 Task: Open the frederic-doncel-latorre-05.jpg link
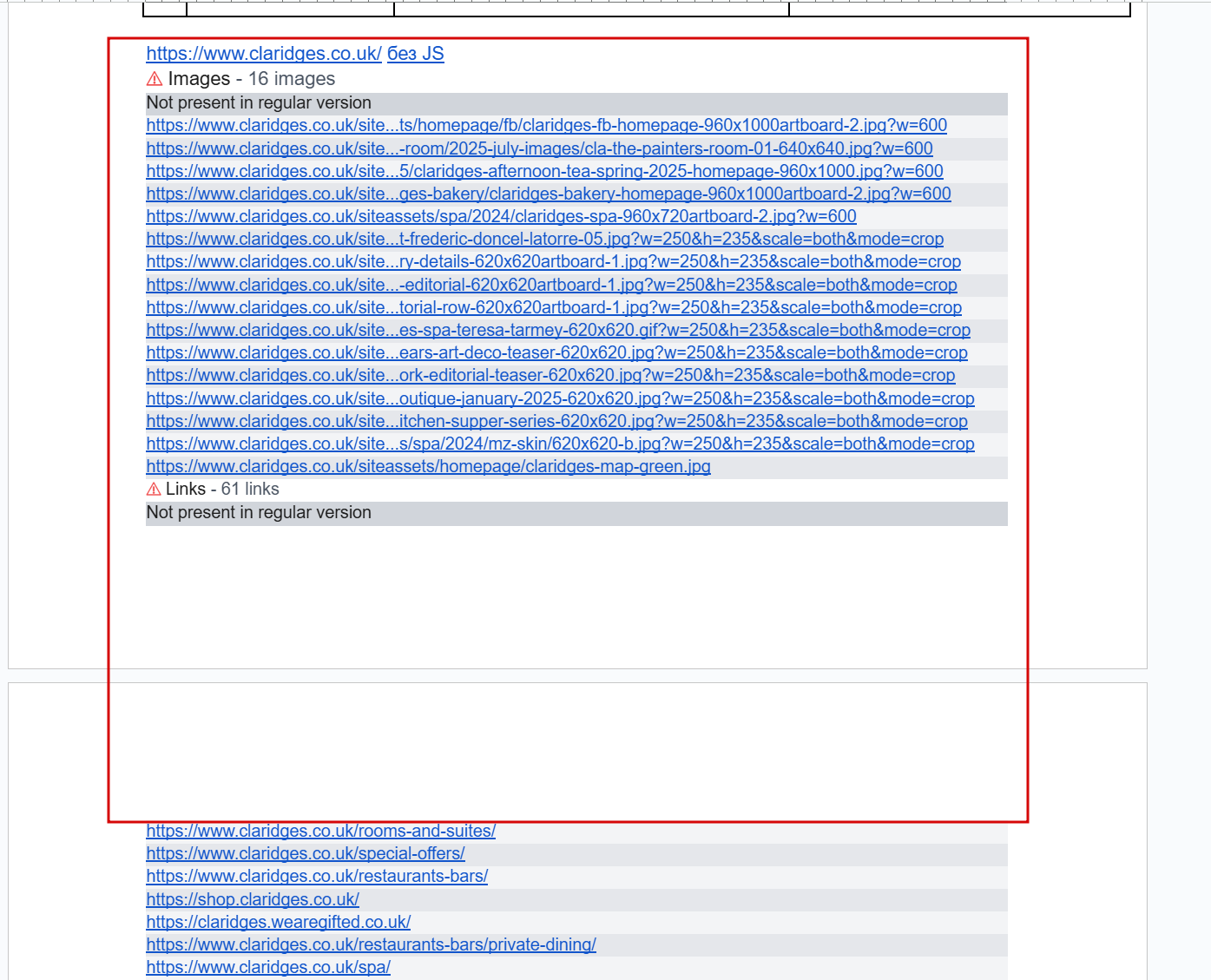pos(544,240)
